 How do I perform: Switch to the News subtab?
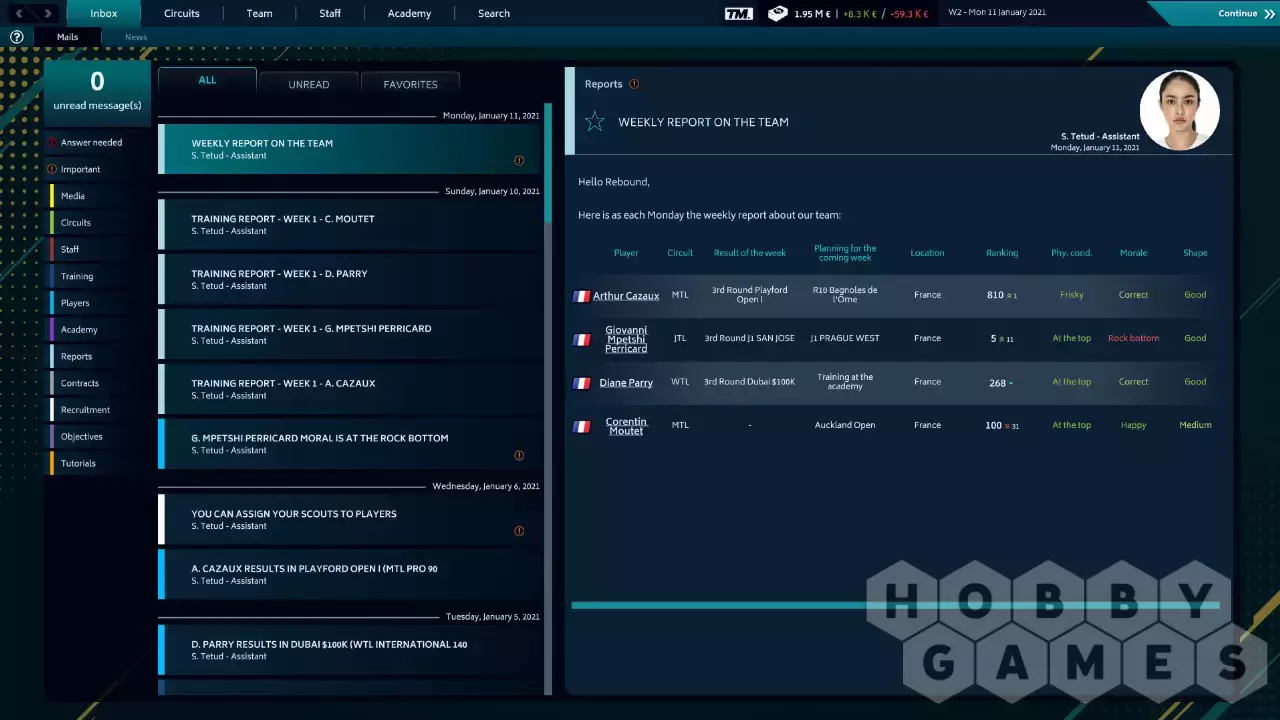[x=136, y=37]
